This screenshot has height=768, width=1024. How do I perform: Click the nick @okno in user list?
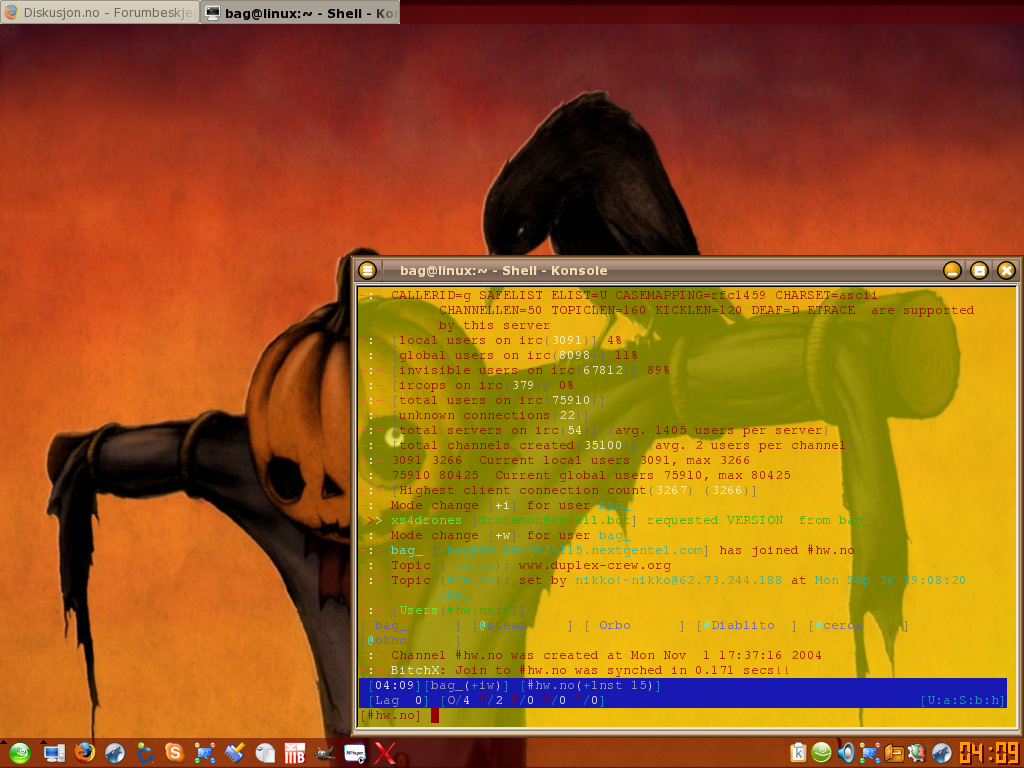(x=387, y=641)
